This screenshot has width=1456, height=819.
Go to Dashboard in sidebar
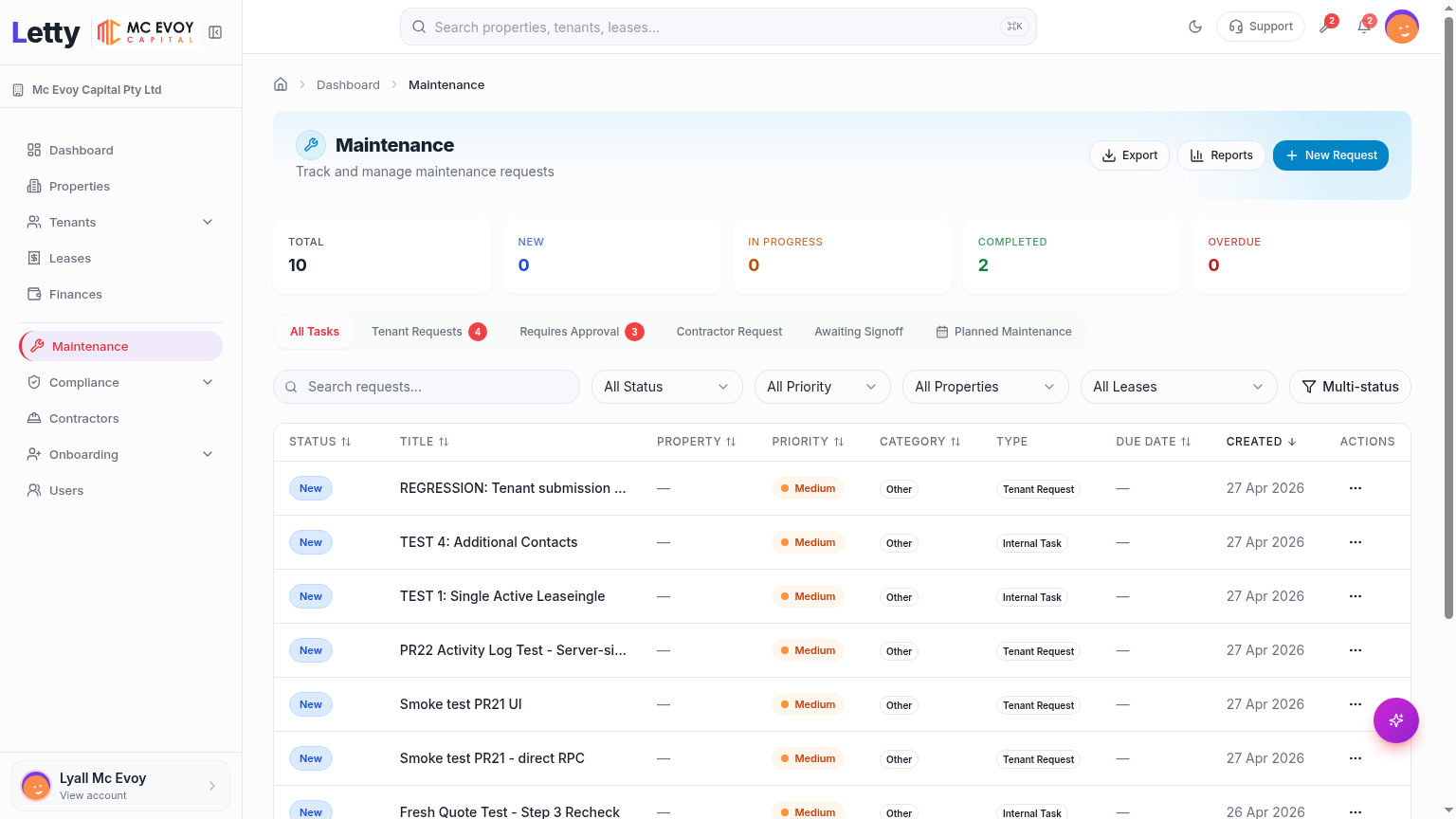click(120, 150)
